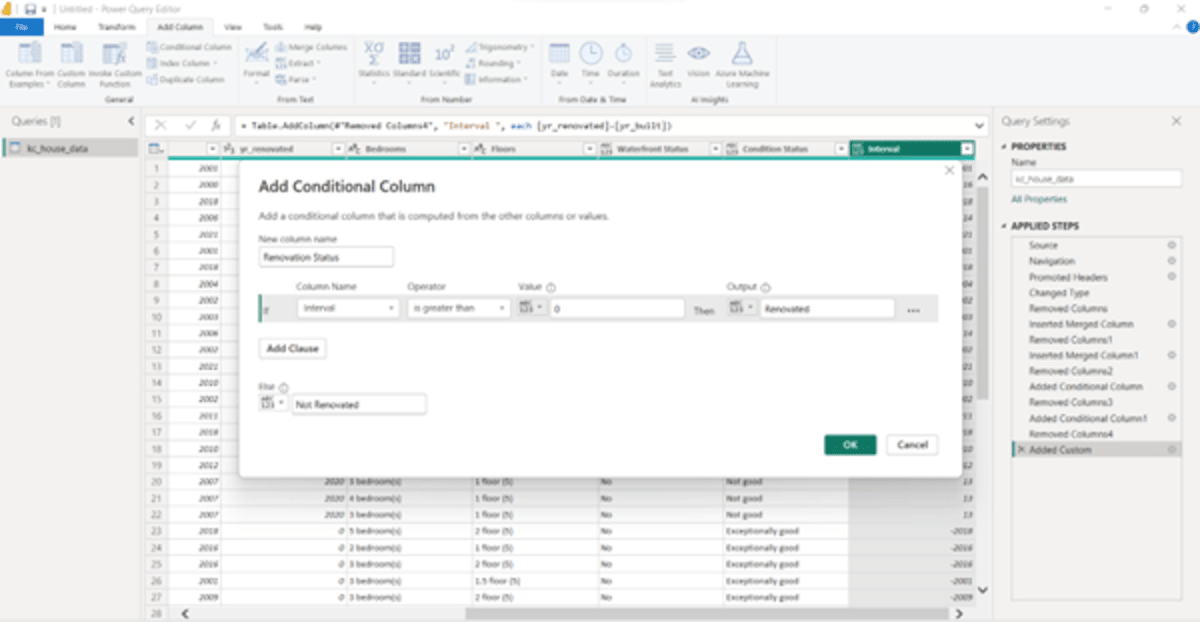
Task: Collapse the PROPERTIES section
Action: pos(1003,147)
